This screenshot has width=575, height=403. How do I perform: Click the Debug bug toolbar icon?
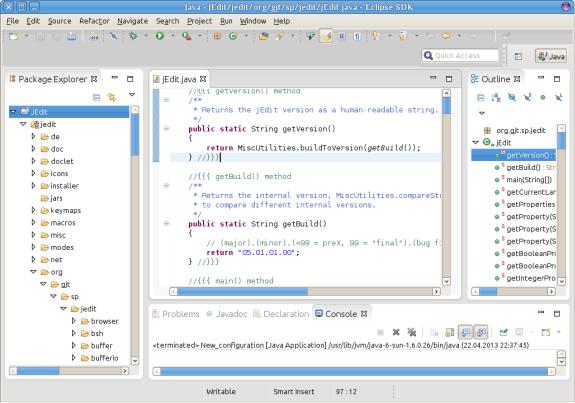[133, 36]
